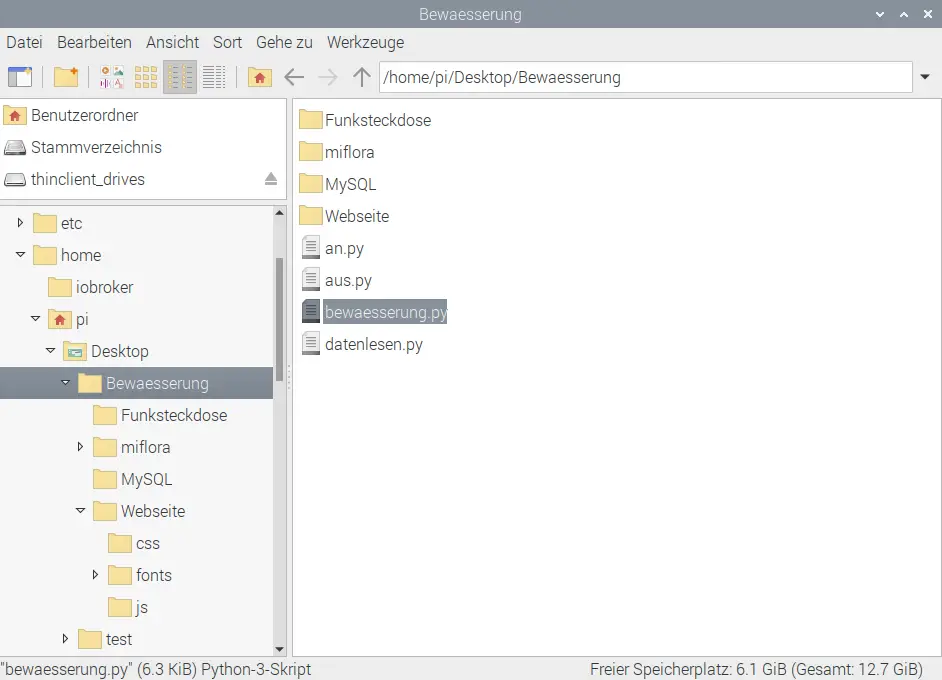This screenshot has width=942, height=680.
Task: Click the tree panel scroll down arrow
Action: (x=279, y=649)
